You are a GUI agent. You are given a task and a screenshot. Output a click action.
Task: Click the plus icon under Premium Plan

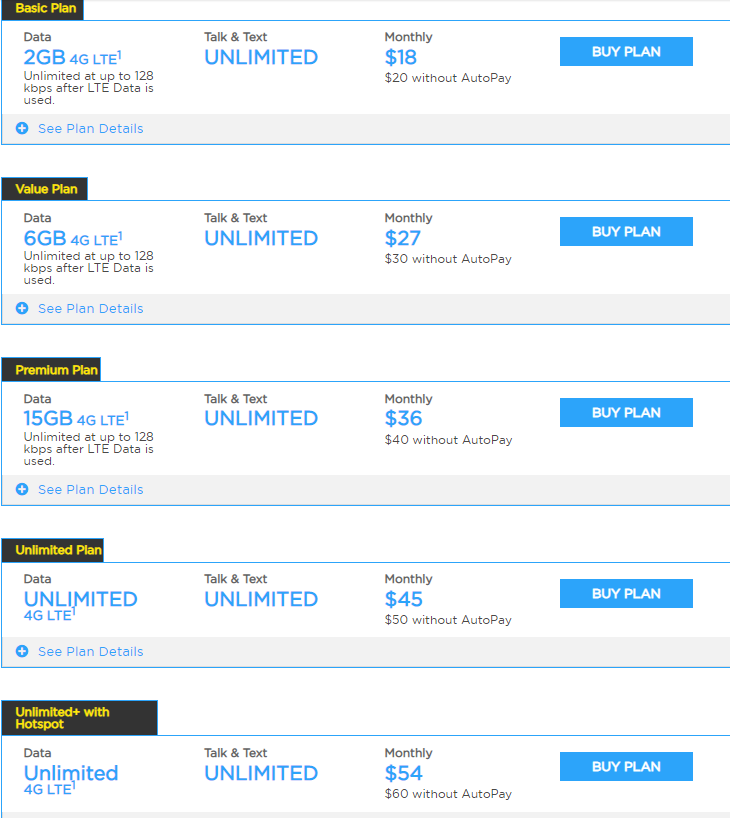[22, 490]
